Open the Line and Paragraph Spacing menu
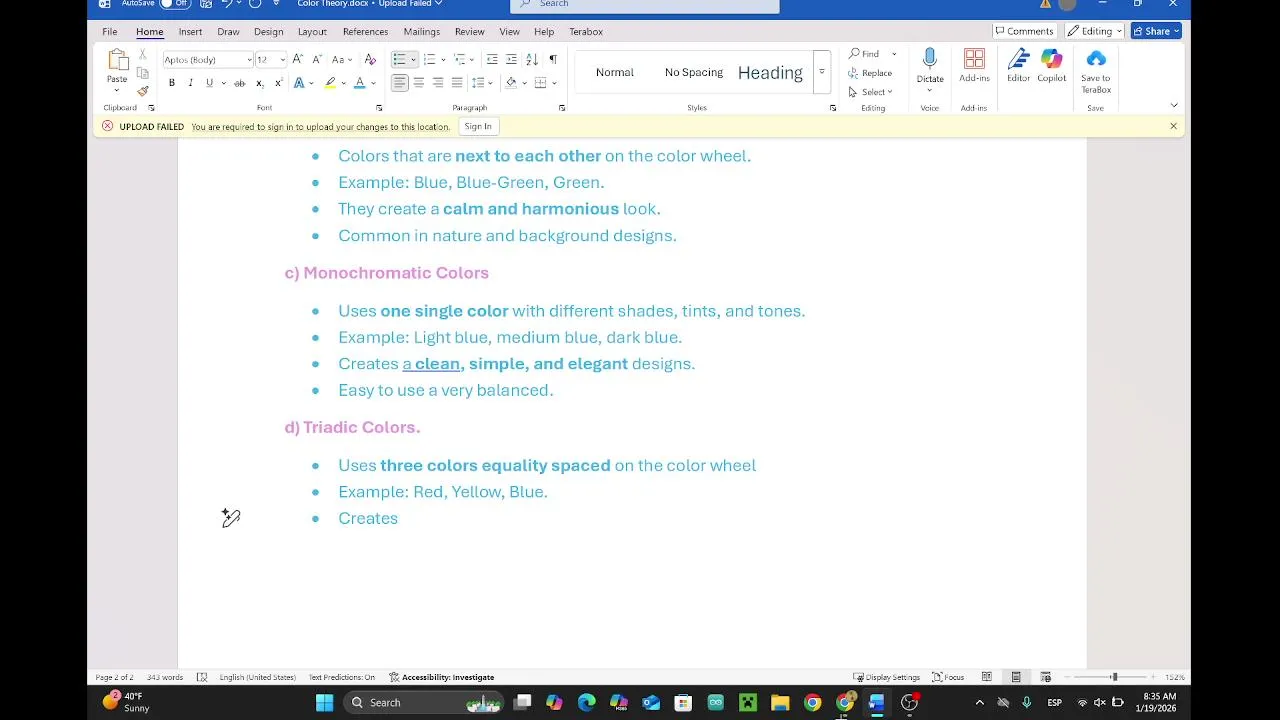This screenshot has width=1280, height=720. pyautogui.click(x=481, y=83)
